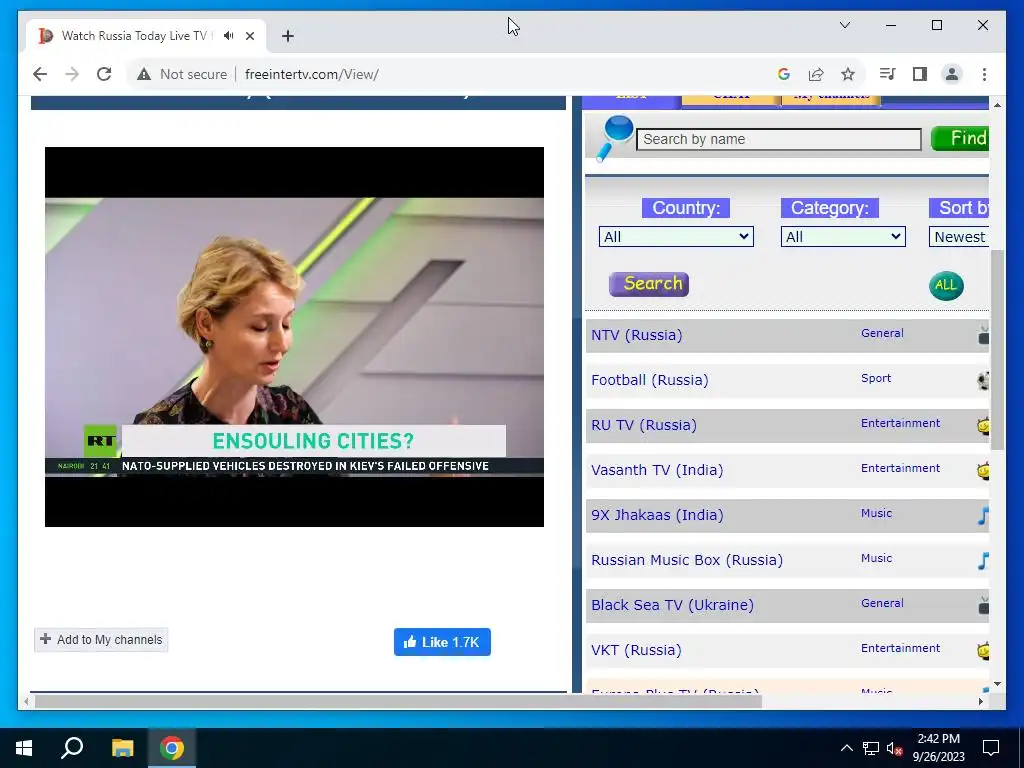Image resolution: width=1024 pixels, height=768 pixels.
Task: Share this page using share icon
Action: click(816, 74)
